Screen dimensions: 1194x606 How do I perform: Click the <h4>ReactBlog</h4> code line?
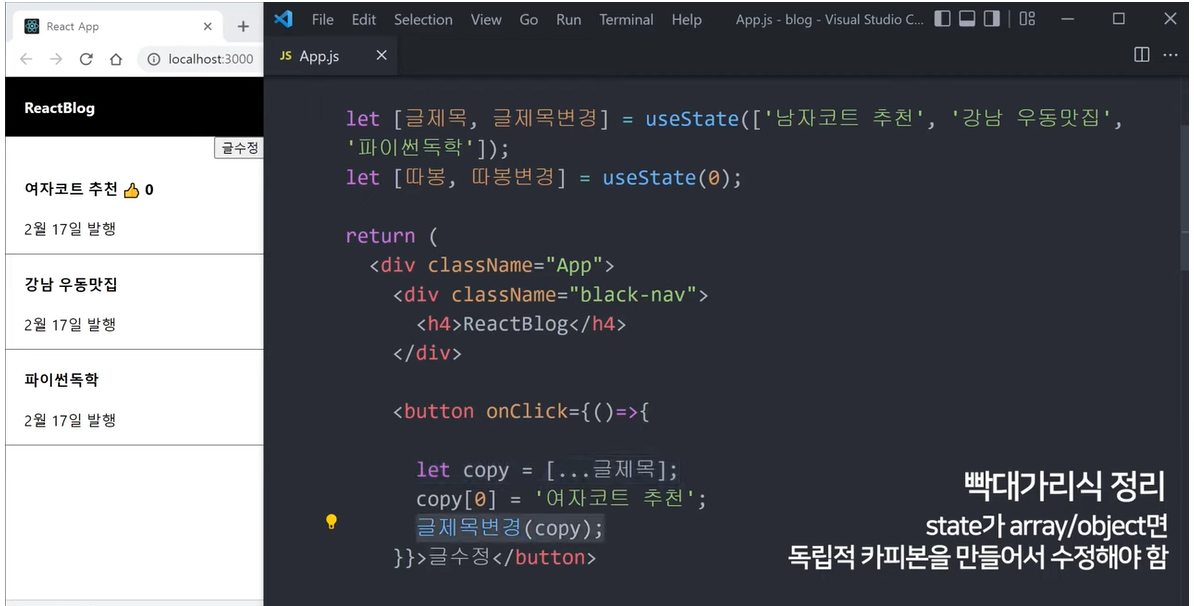tap(521, 324)
